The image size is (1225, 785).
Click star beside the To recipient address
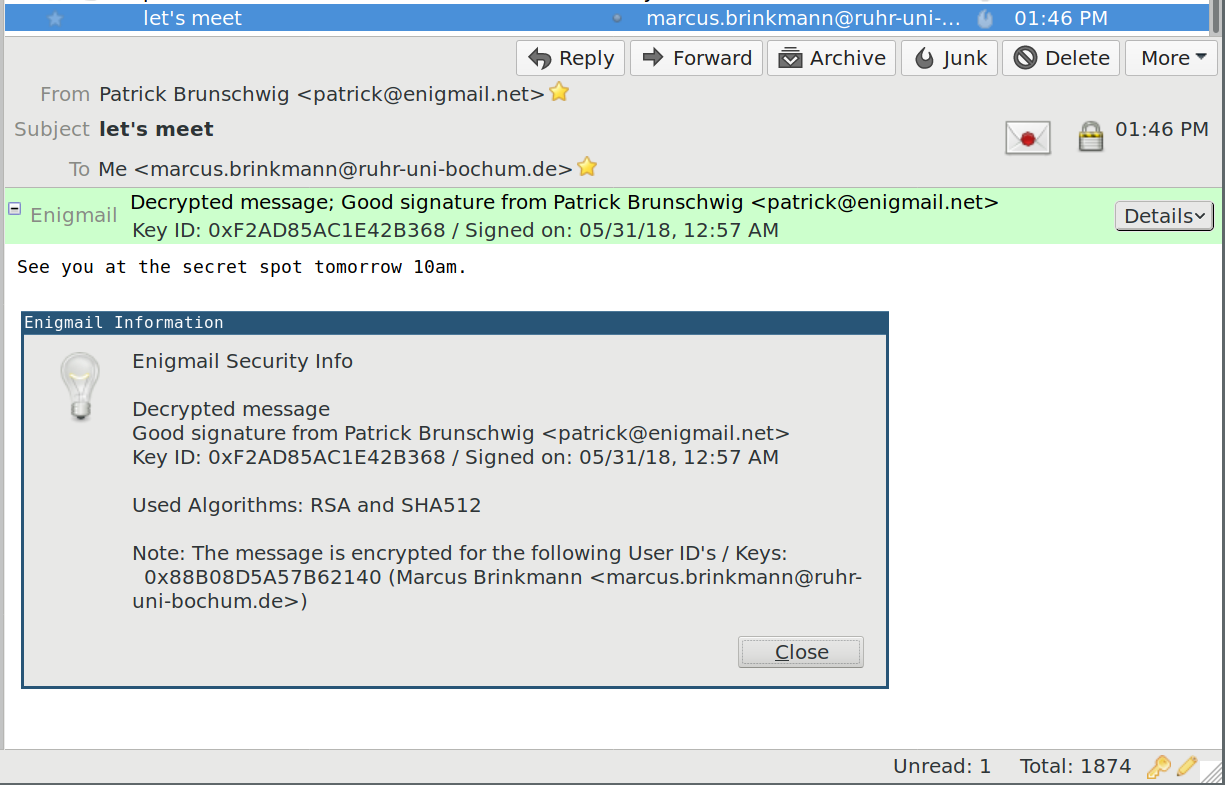coord(588,167)
